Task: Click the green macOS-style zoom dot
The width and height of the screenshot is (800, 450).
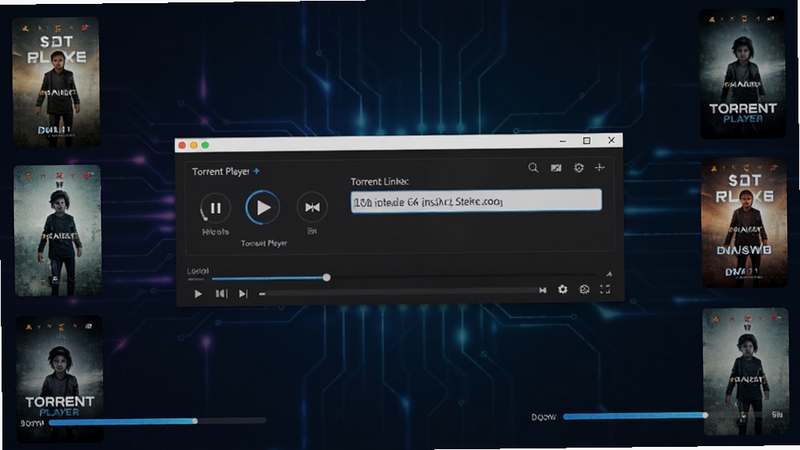Action: coord(205,145)
